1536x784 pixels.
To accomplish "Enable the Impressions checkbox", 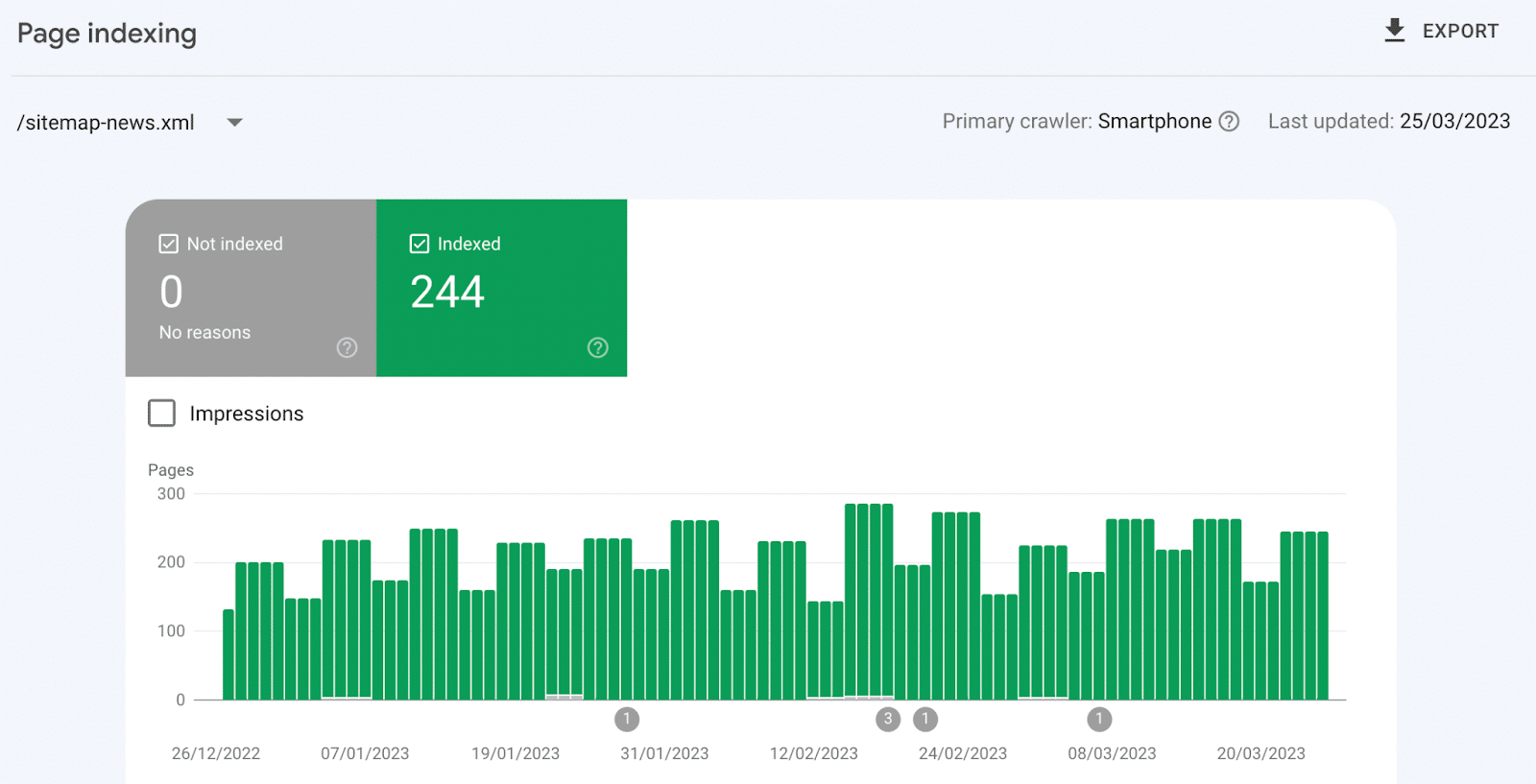I will [162, 414].
